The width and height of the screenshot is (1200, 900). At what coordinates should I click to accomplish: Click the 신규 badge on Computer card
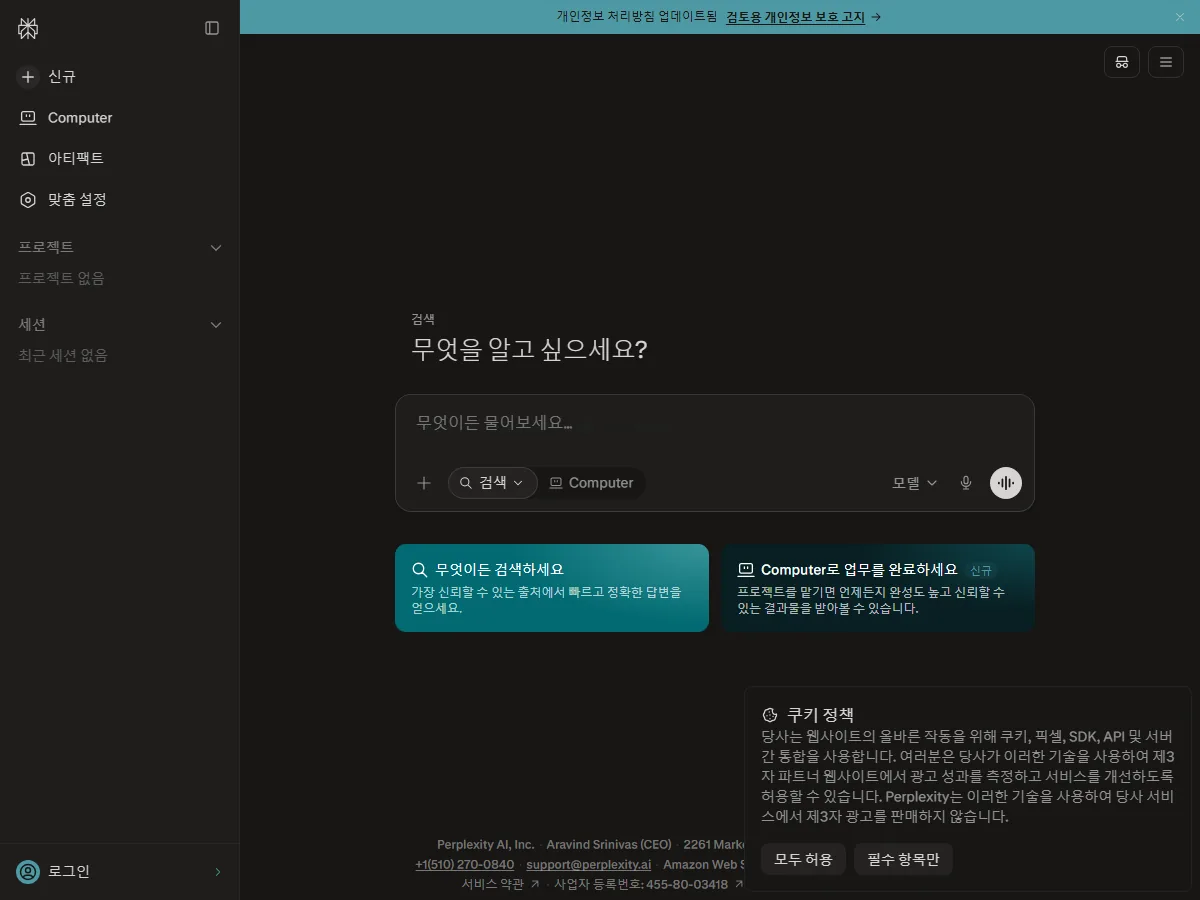981,570
